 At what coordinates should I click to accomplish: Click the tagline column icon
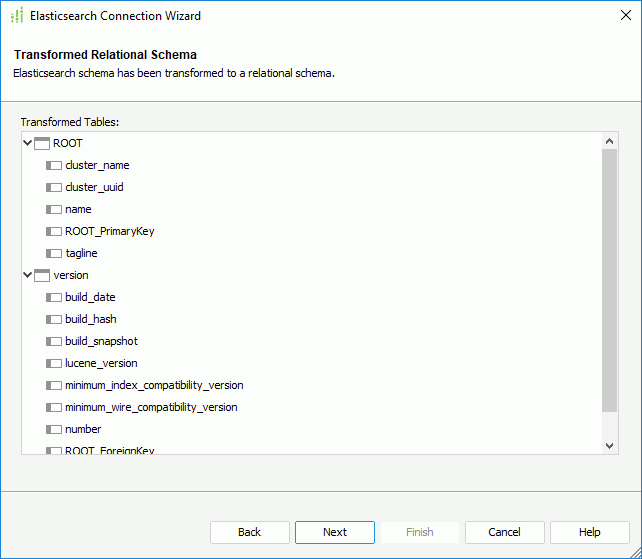(54, 253)
